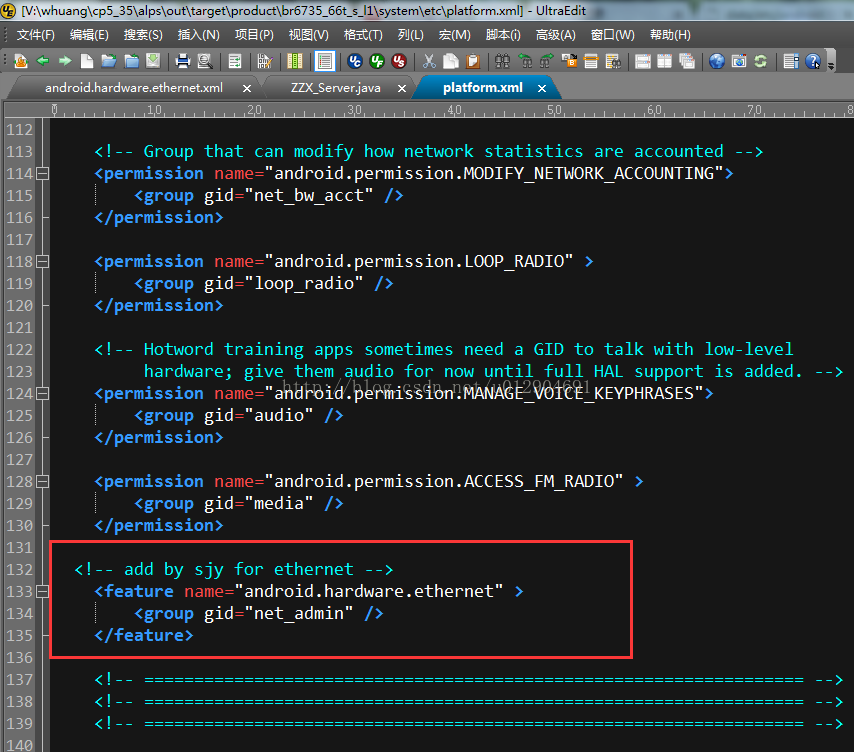Open the 项目(P) menu
Screen dimensions: 854x752
coord(254,35)
